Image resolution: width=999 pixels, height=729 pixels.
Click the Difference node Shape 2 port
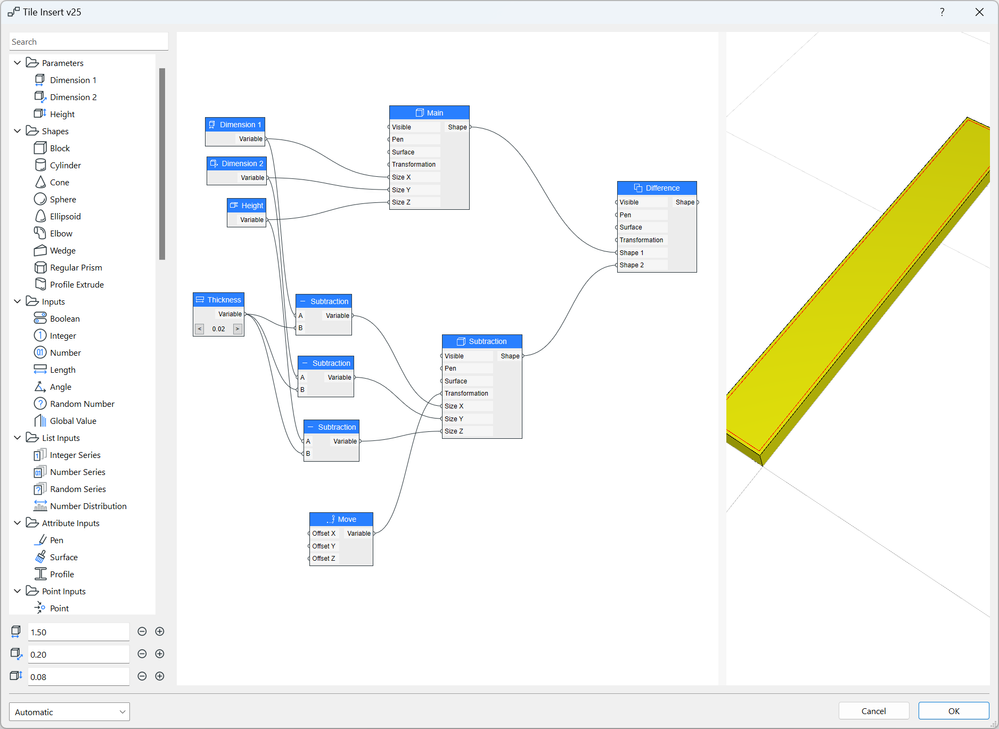pos(617,265)
